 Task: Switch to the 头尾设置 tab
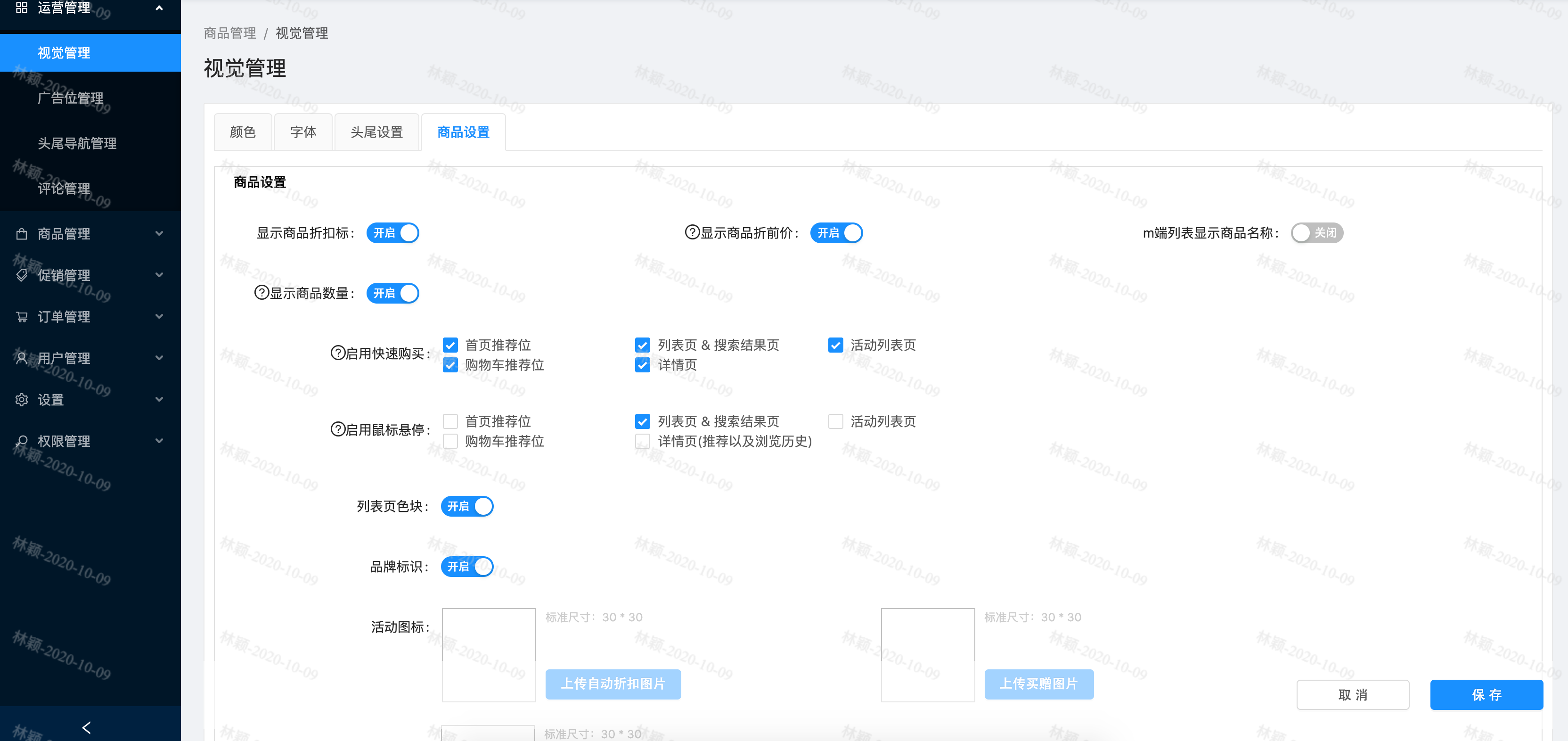(377, 132)
